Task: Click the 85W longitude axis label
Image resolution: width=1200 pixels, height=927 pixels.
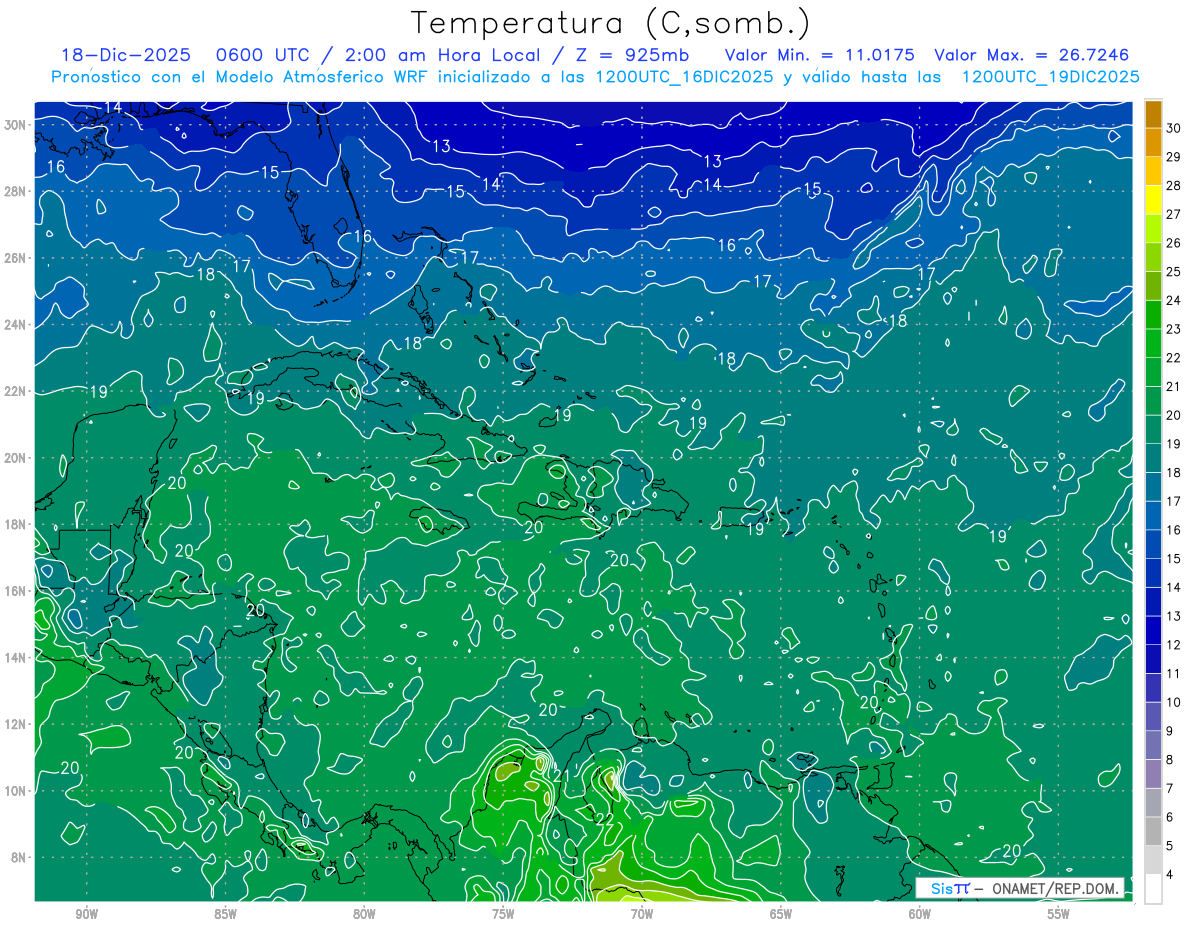Action: point(225,914)
